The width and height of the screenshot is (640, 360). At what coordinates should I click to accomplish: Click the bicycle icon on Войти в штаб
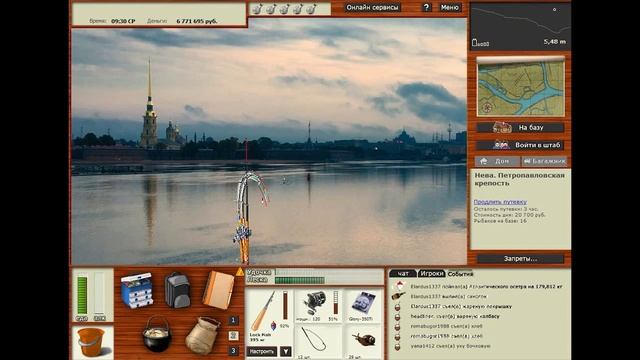501,145
